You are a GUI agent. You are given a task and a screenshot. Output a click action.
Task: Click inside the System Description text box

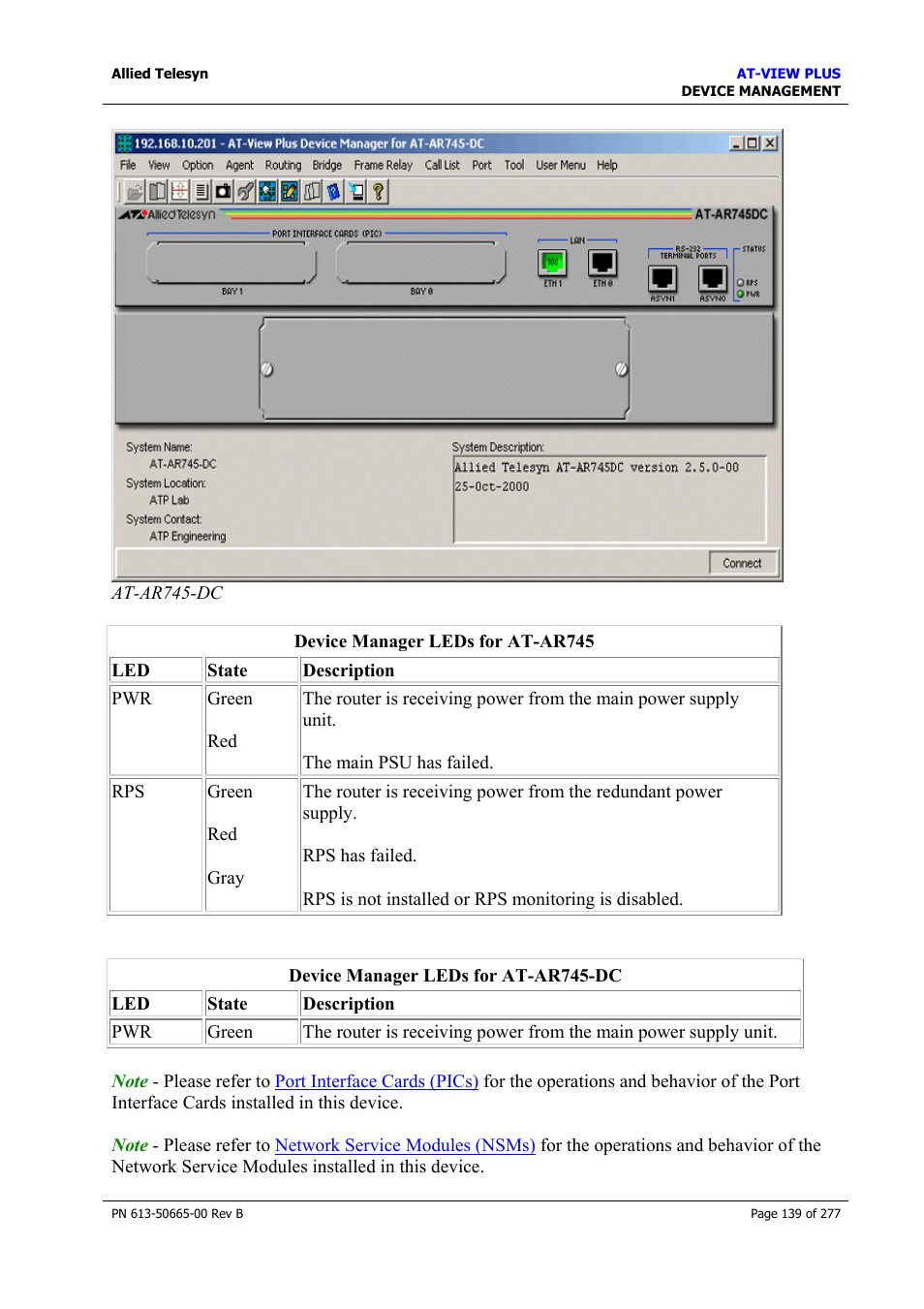click(609, 499)
